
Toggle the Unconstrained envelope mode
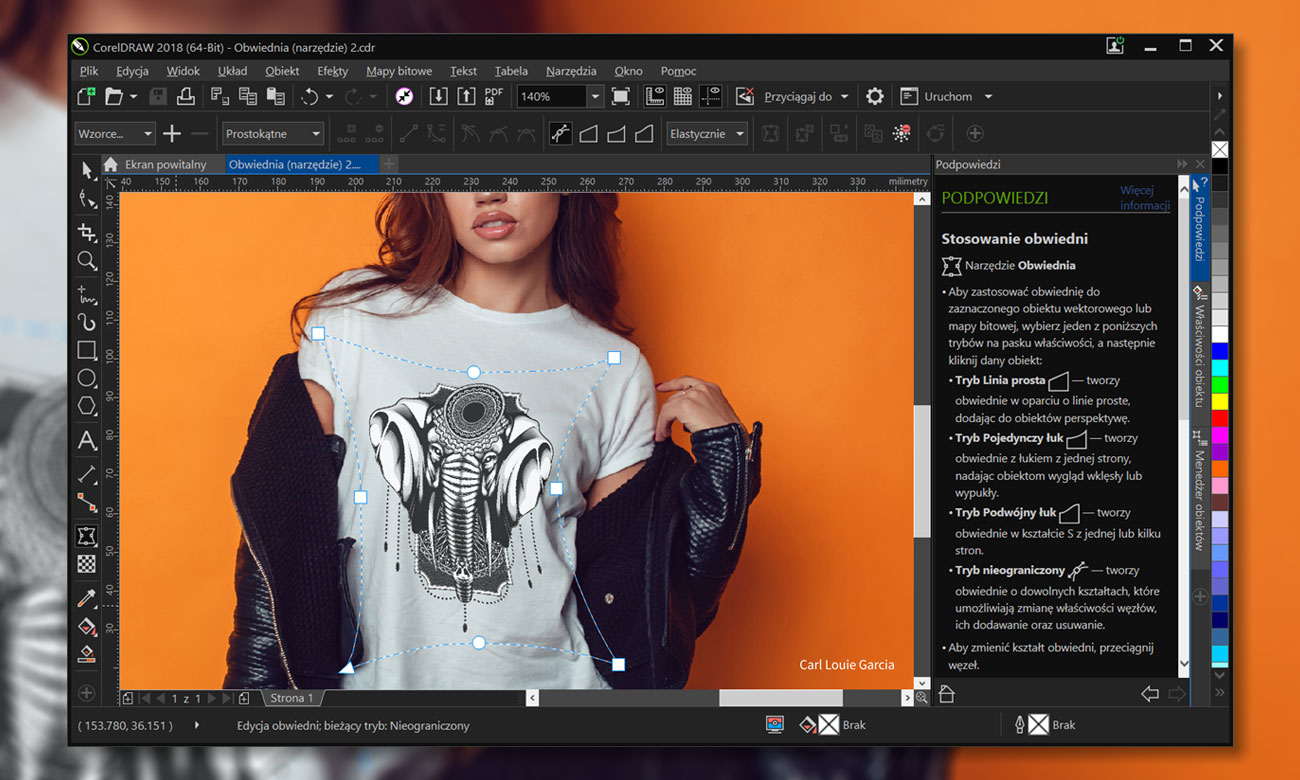(560, 133)
